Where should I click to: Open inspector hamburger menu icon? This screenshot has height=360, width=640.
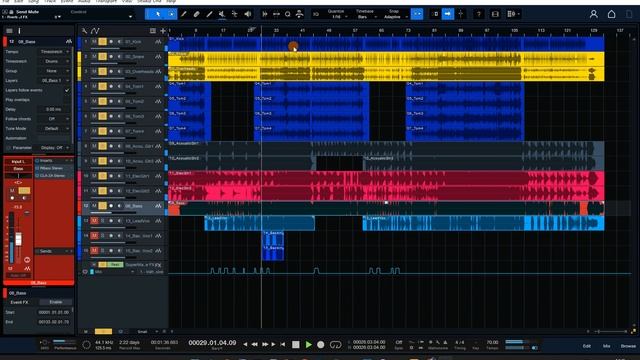[x=9, y=31]
